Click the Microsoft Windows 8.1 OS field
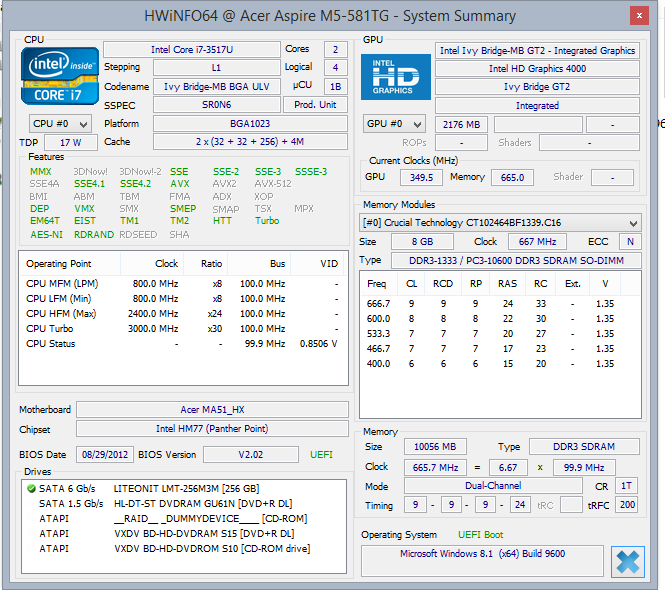The width and height of the screenshot is (665, 590). click(481, 554)
